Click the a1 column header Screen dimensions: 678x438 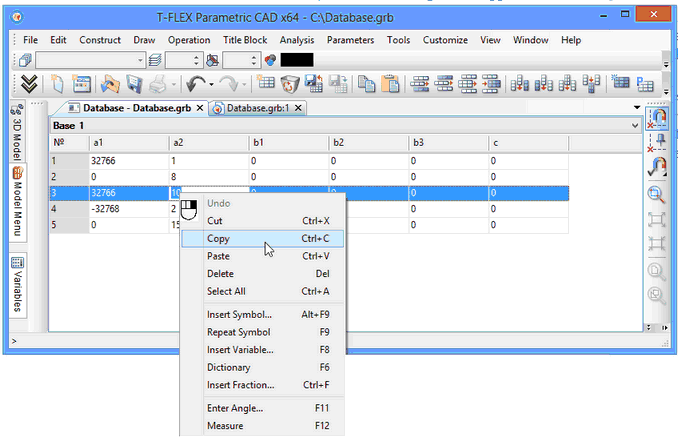point(129,143)
